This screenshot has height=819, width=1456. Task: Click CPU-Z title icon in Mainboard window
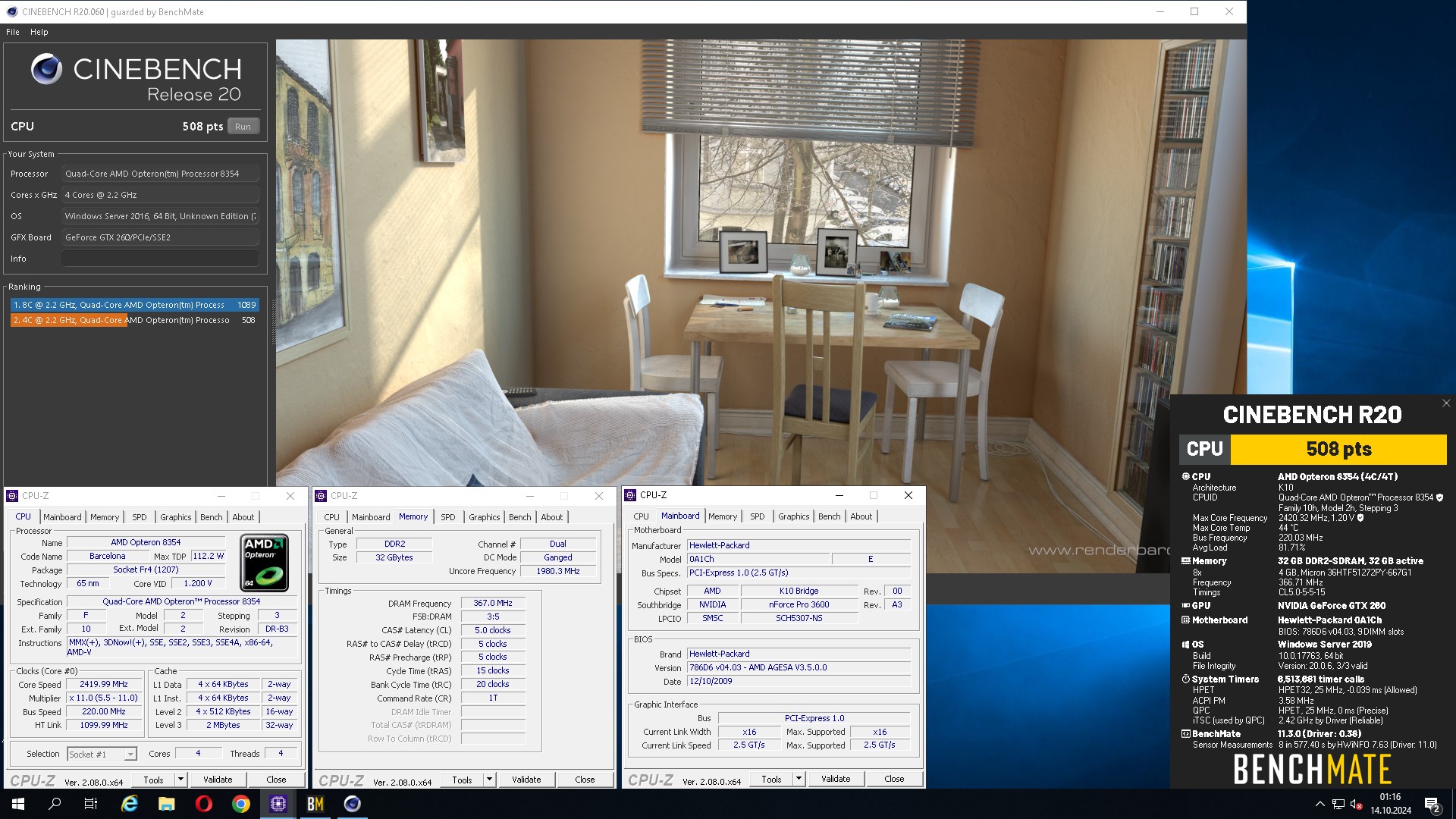click(x=630, y=495)
